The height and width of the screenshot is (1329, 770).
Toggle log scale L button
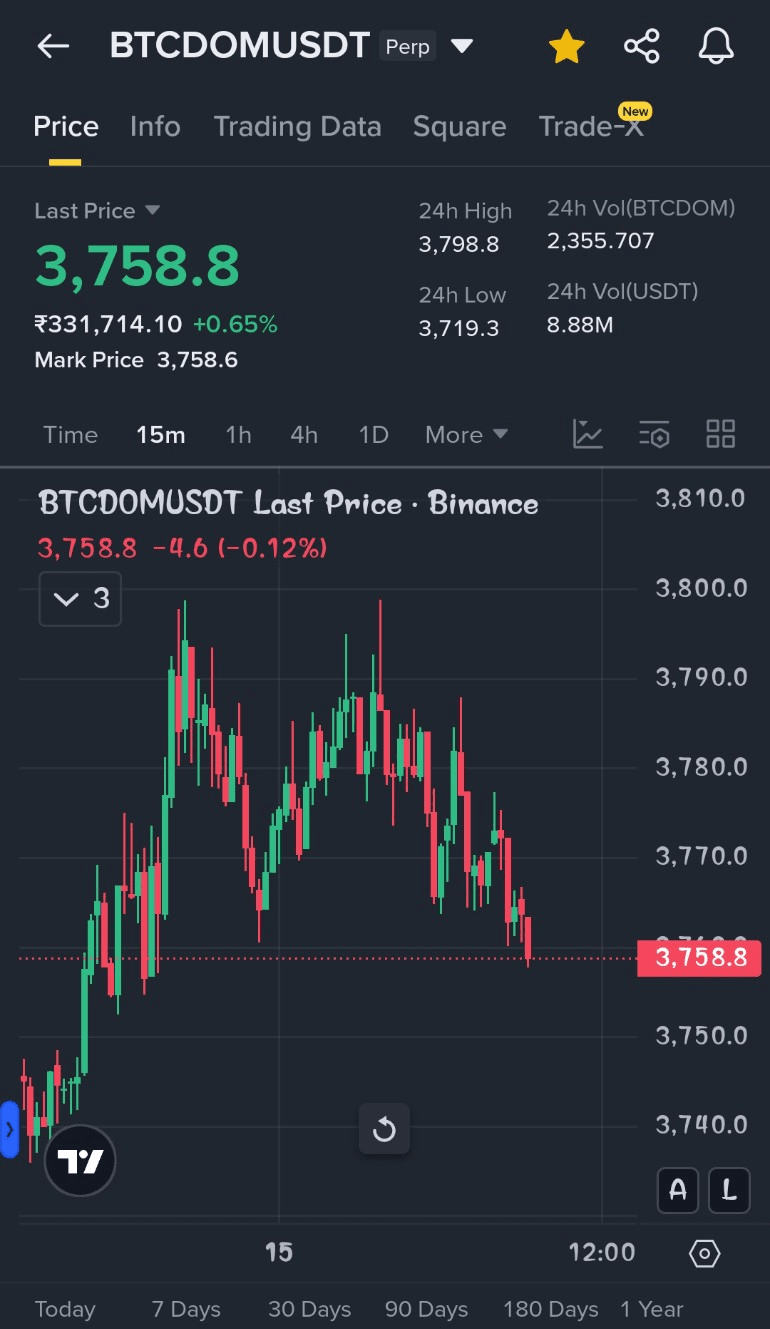point(729,1190)
